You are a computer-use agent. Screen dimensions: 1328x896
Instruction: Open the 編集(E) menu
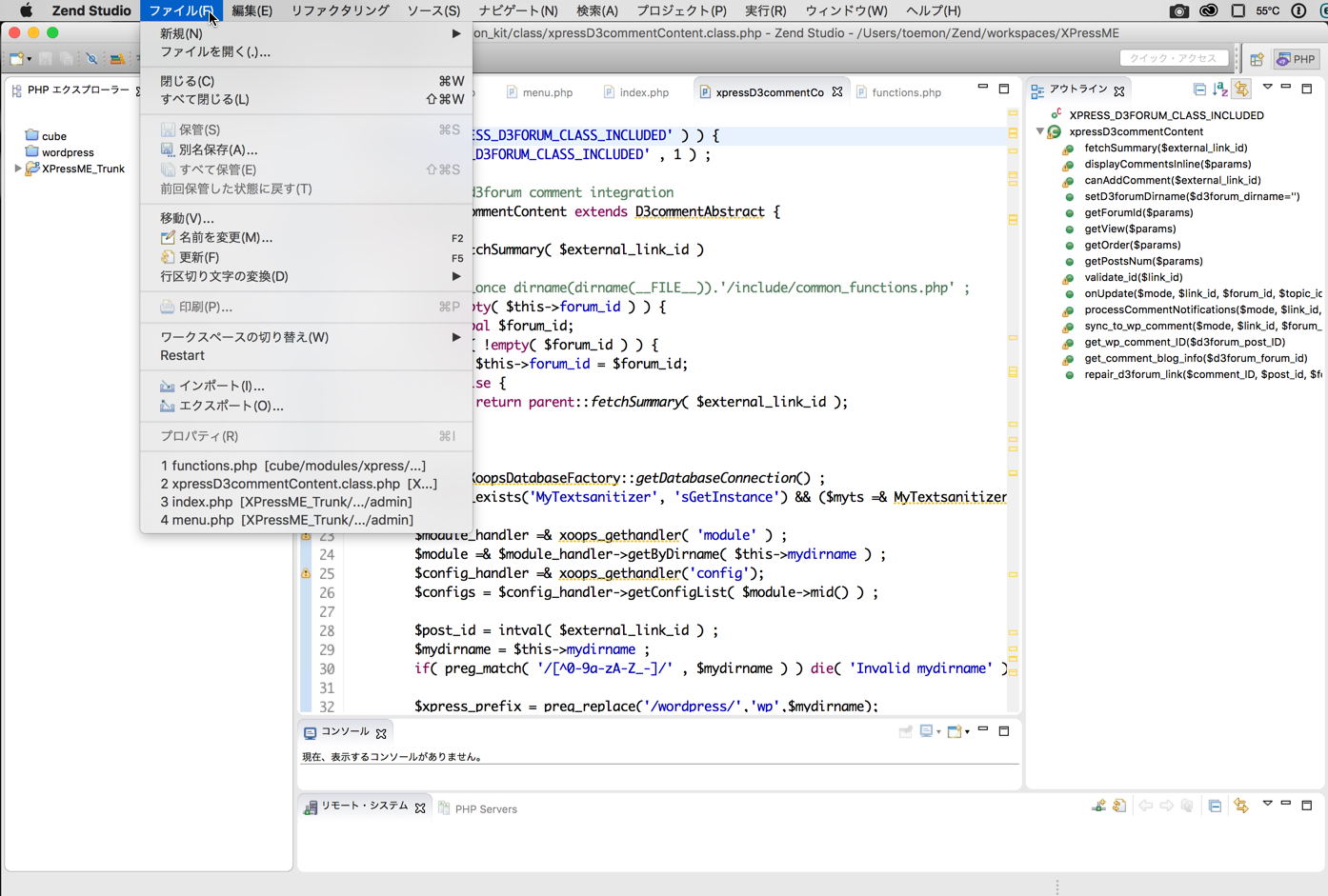[252, 10]
